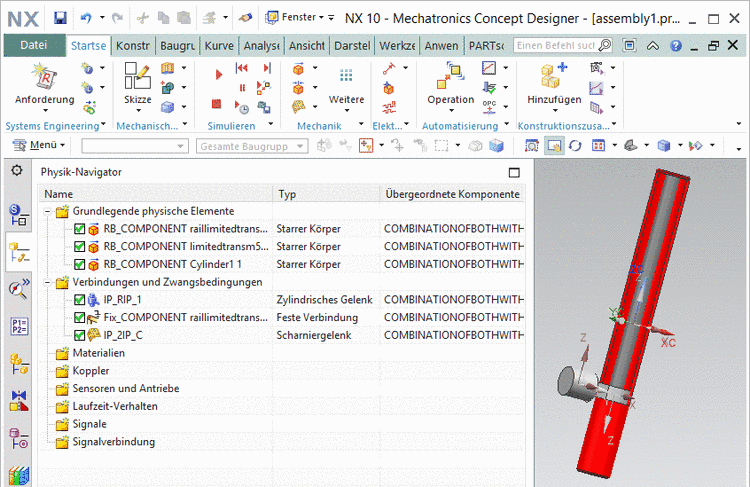Pause simulation with the pause icon
The image size is (750, 487).
point(242,88)
